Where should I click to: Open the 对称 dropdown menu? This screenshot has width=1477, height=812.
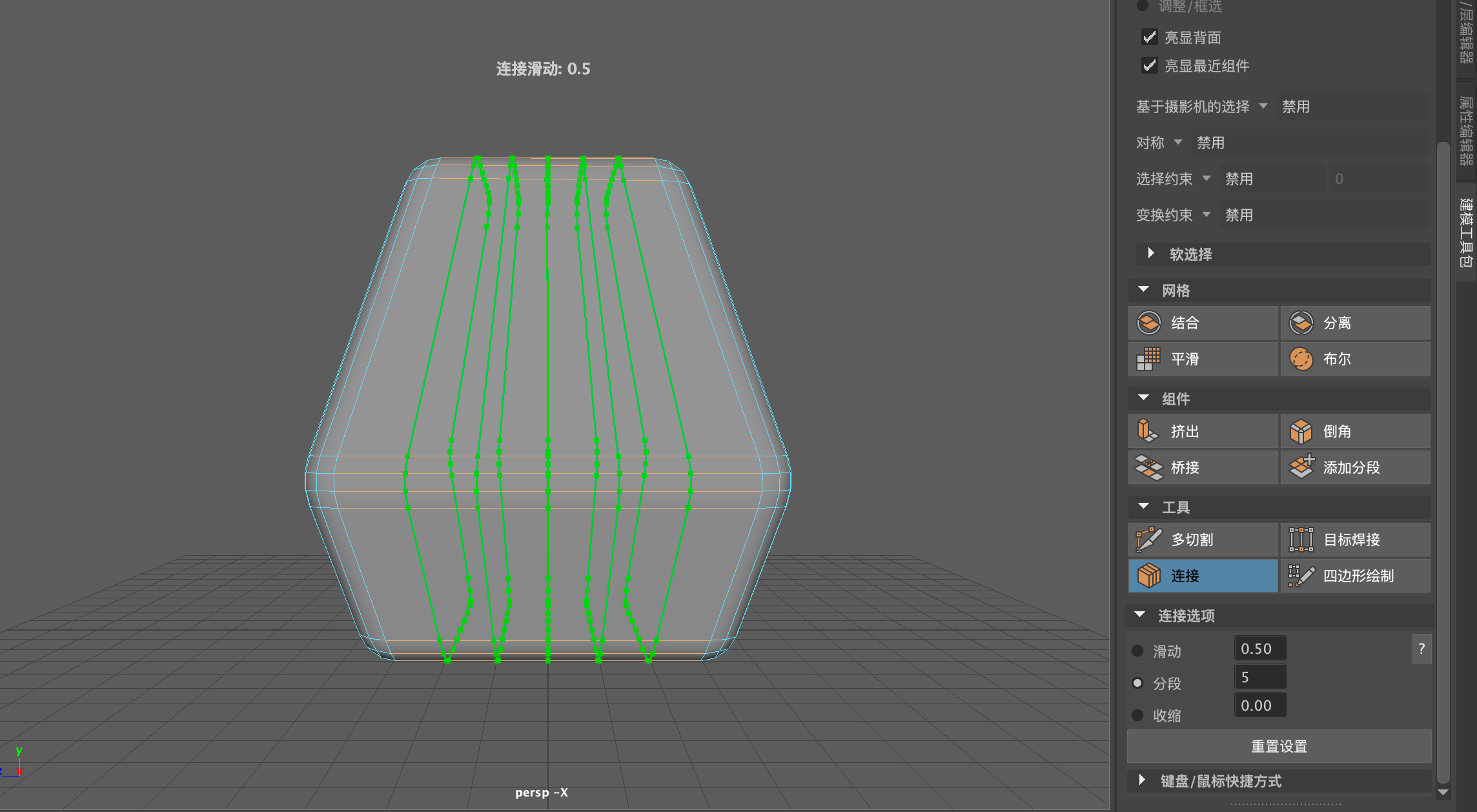click(1178, 142)
